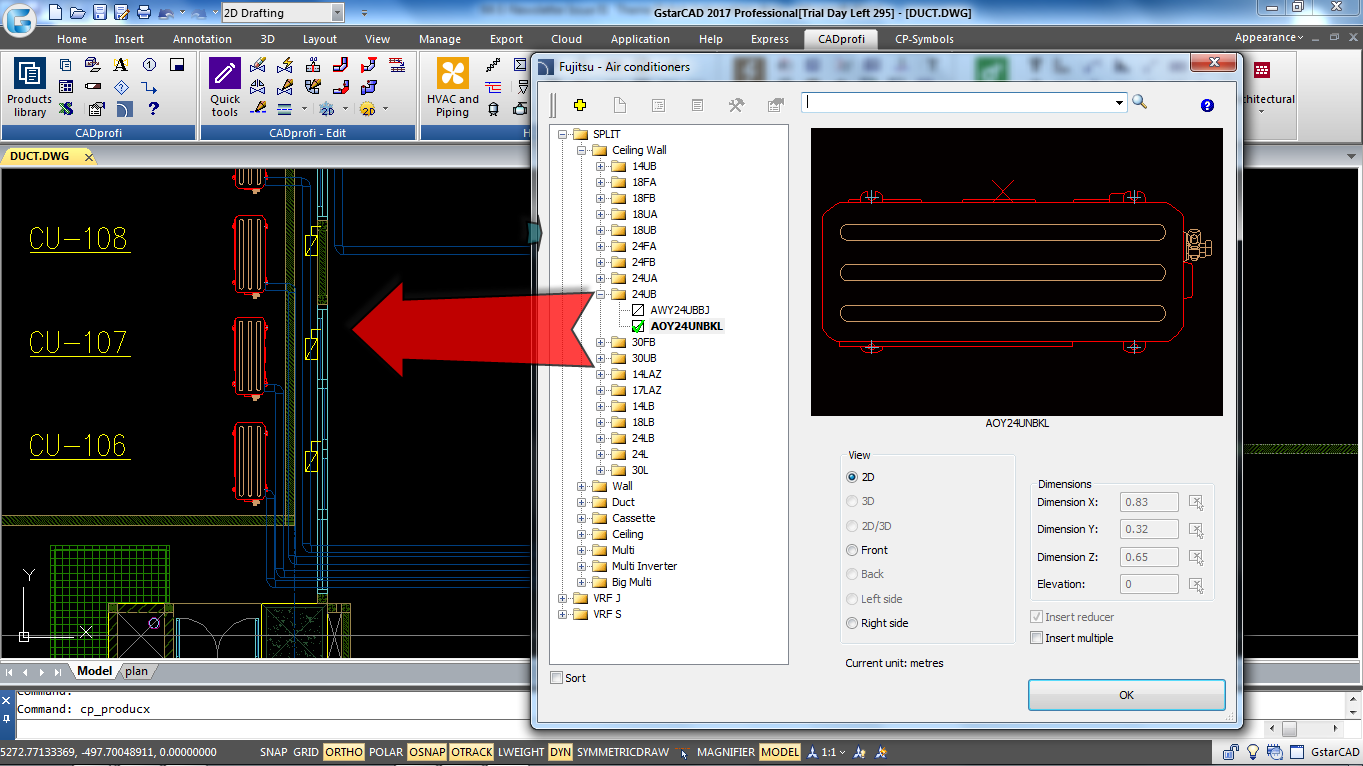Click the Print icon in quick access

[143, 13]
